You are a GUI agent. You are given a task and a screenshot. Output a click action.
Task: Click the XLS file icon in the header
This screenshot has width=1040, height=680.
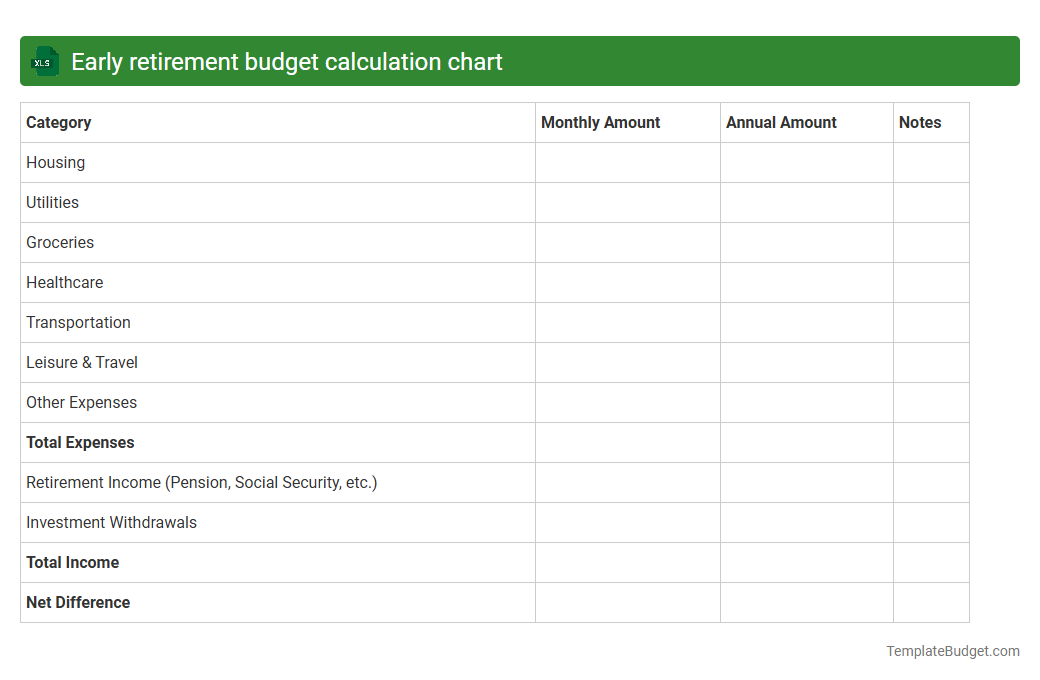coord(44,61)
